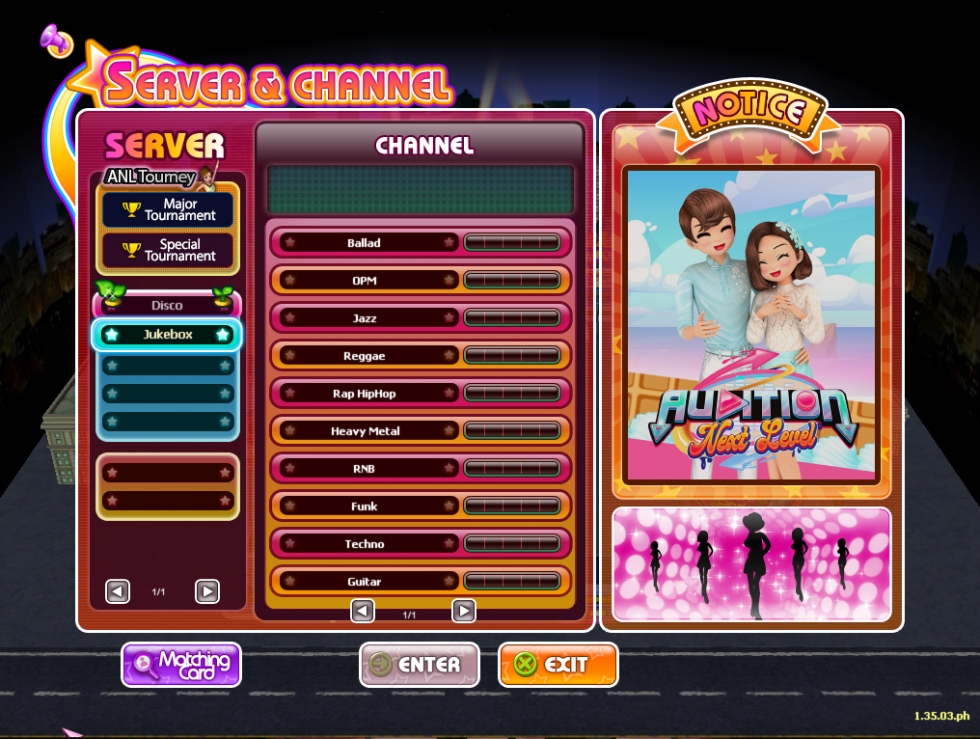Select the Jazz channel
Viewport: 980px width, 739px height.
(x=364, y=318)
